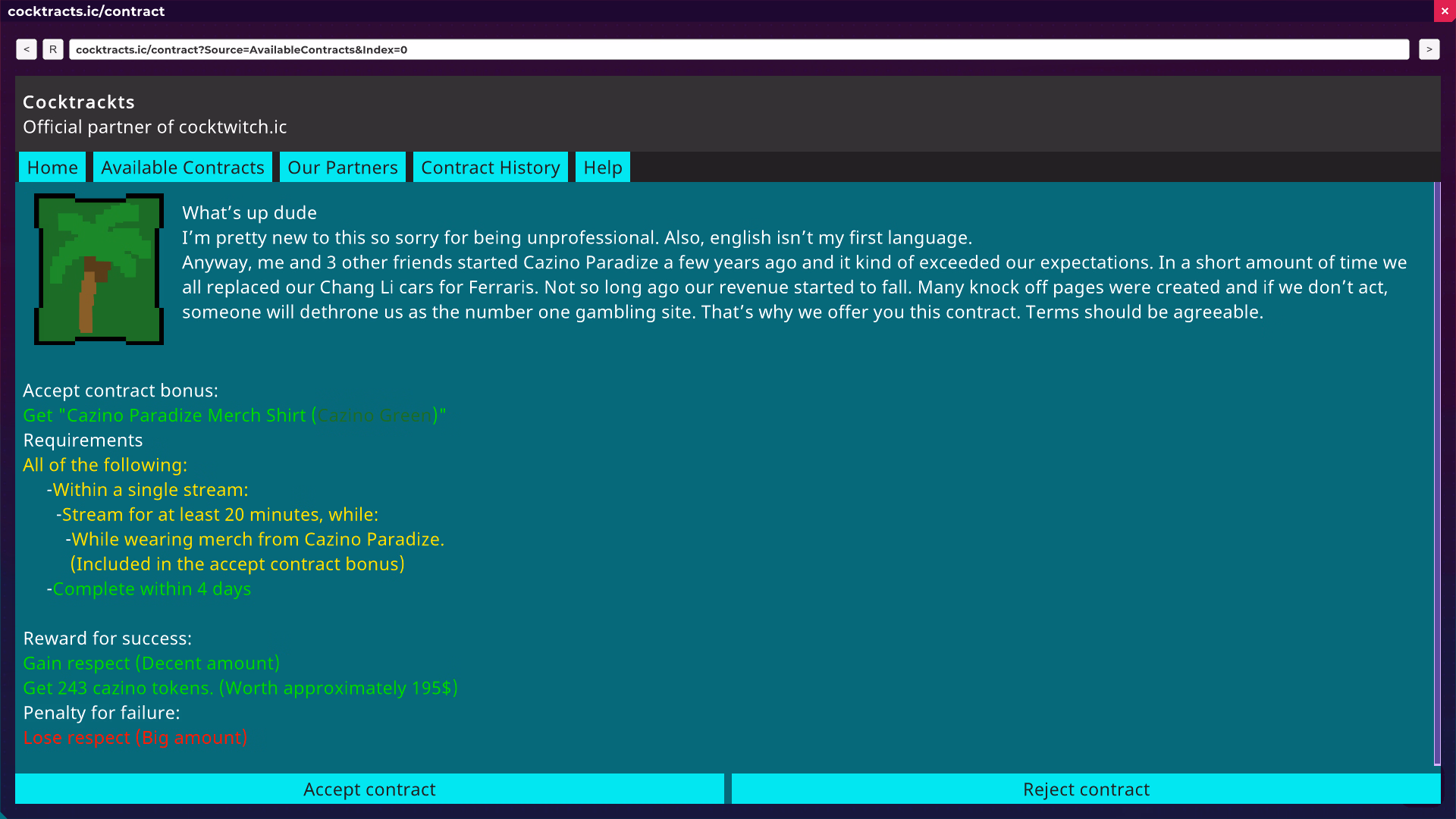Viewport: 1456px width, 819px height.
Task: Click the R reload button
Action: [x=53, y=49]
